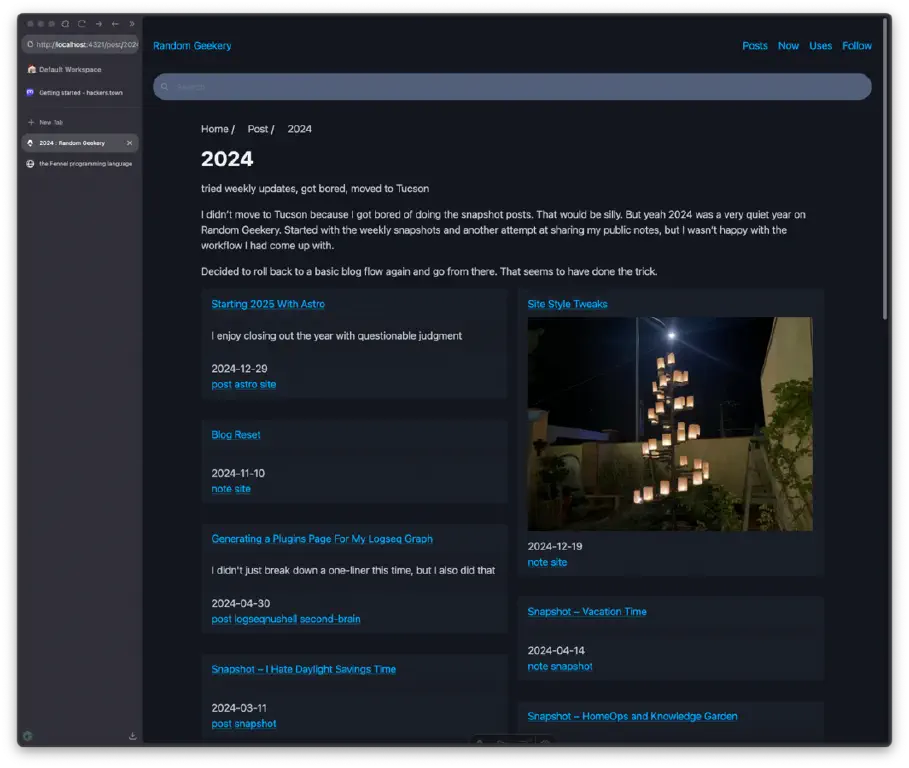Viewport: 909px width, 768px height.
Task: Click the plus icon for New Tab
Action: point(31,122)
